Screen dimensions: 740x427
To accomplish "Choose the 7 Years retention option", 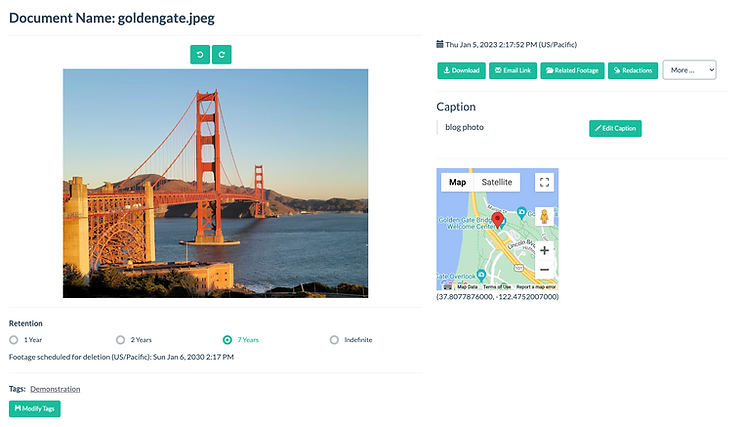I will point(228,340).
